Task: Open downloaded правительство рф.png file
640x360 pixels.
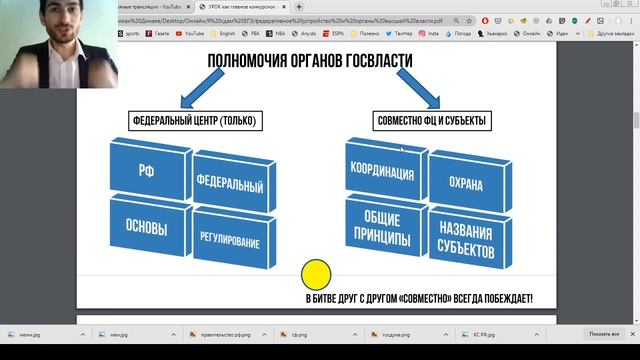Action: click(220, 334)
